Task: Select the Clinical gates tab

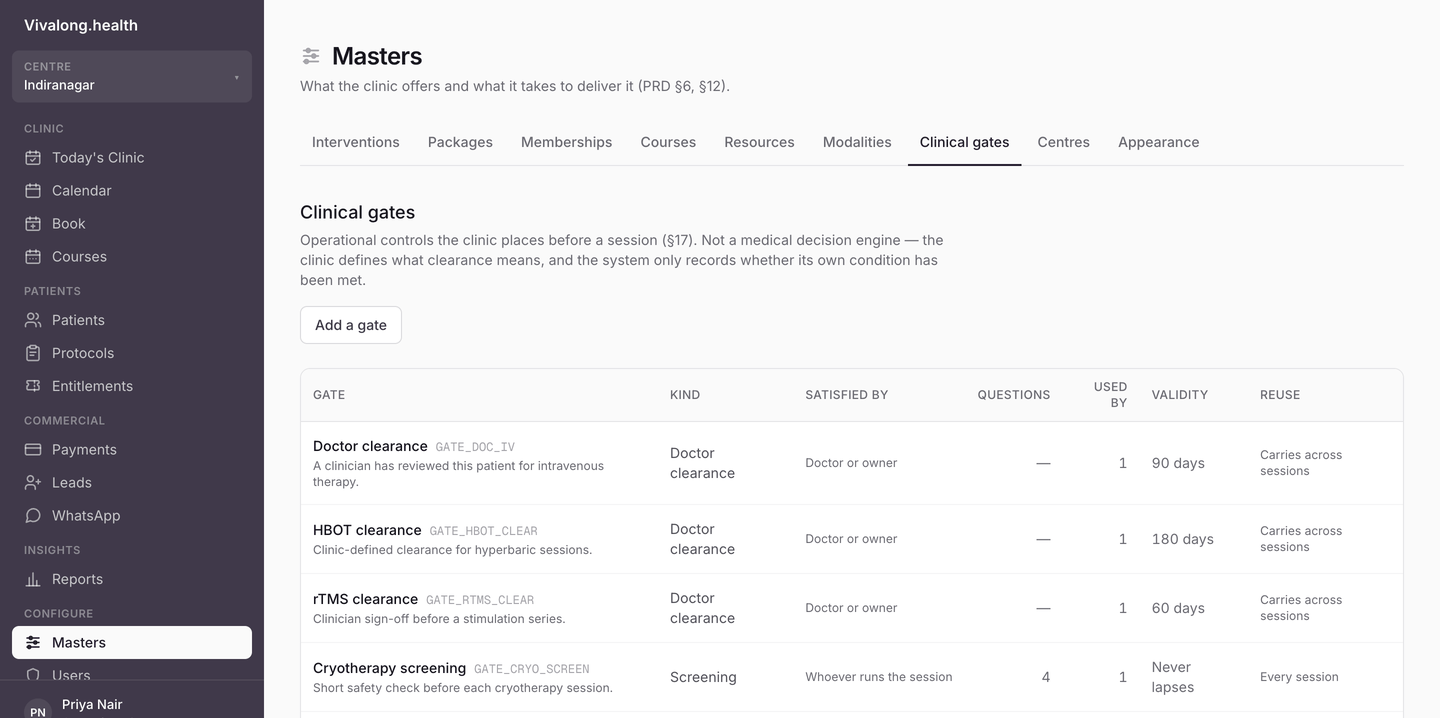Action: click(x=964, y=142)
